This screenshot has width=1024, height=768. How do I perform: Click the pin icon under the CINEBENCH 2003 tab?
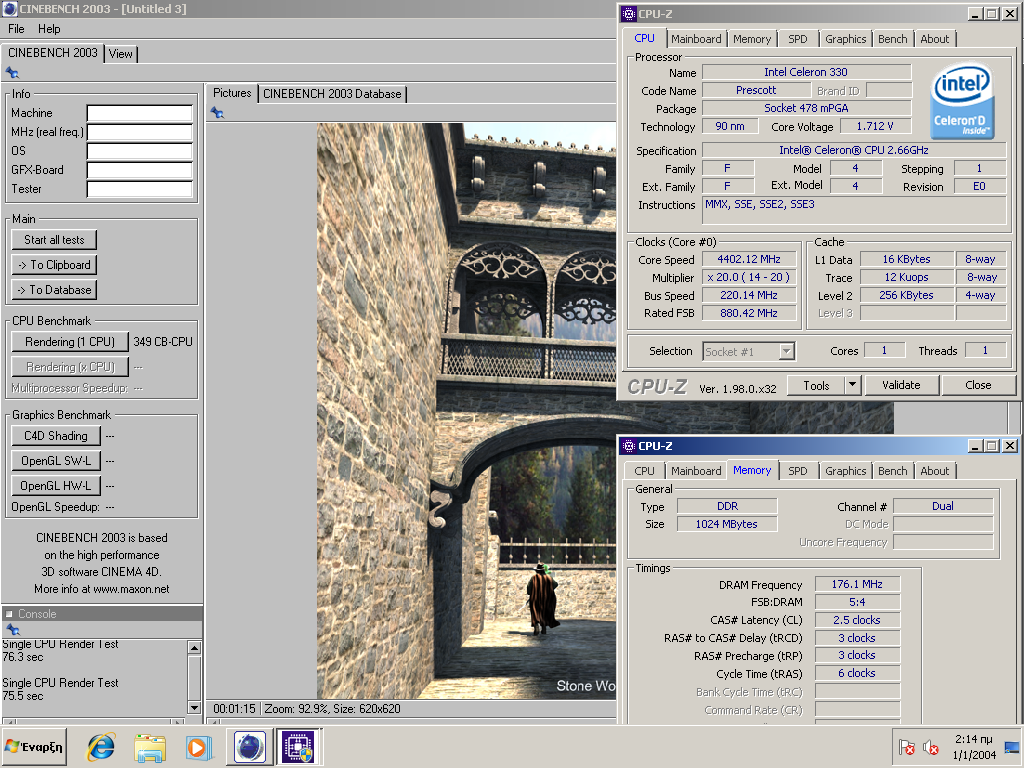pos(12,73)
